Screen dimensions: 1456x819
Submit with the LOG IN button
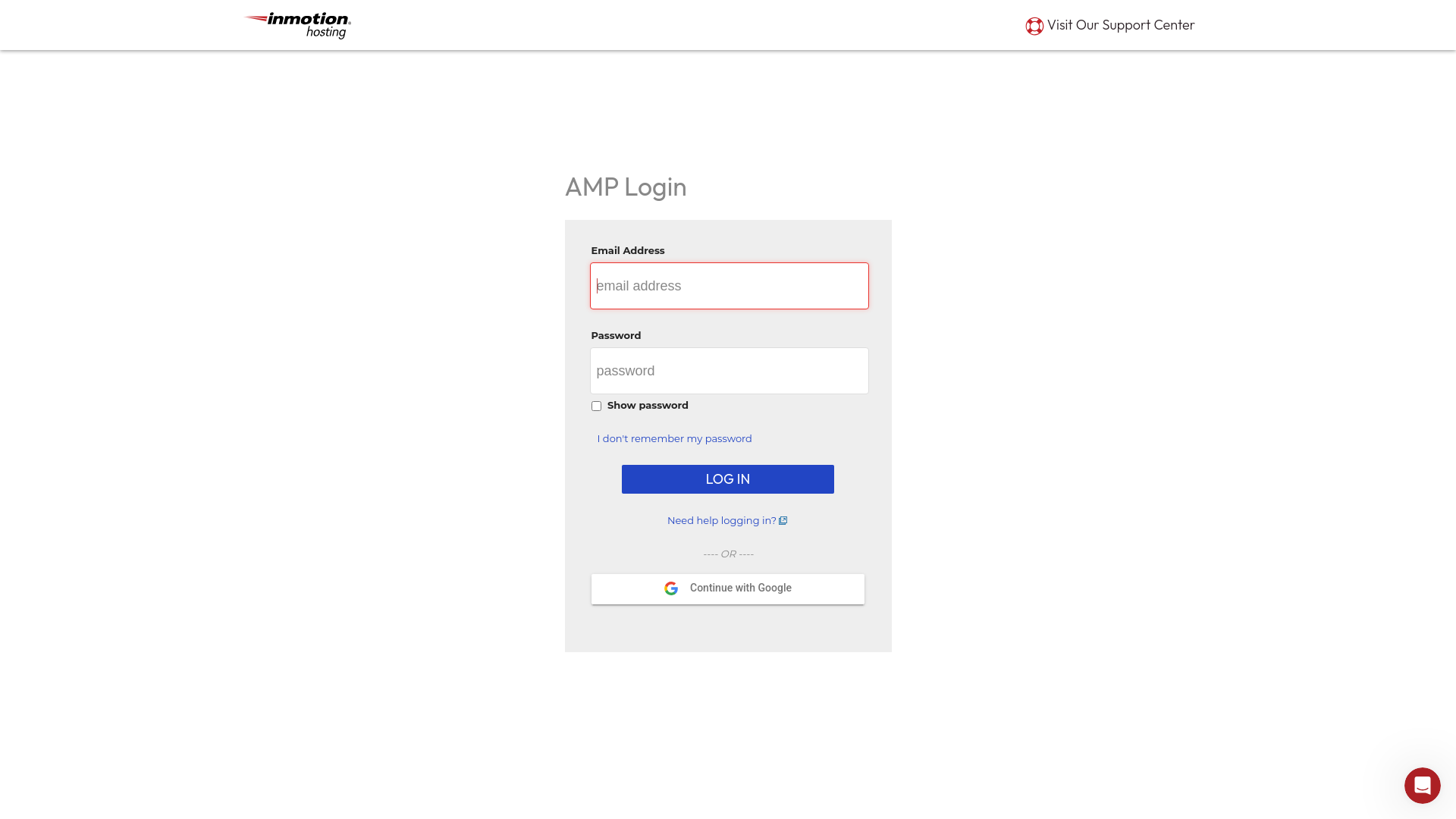click(x=728, y=479)
